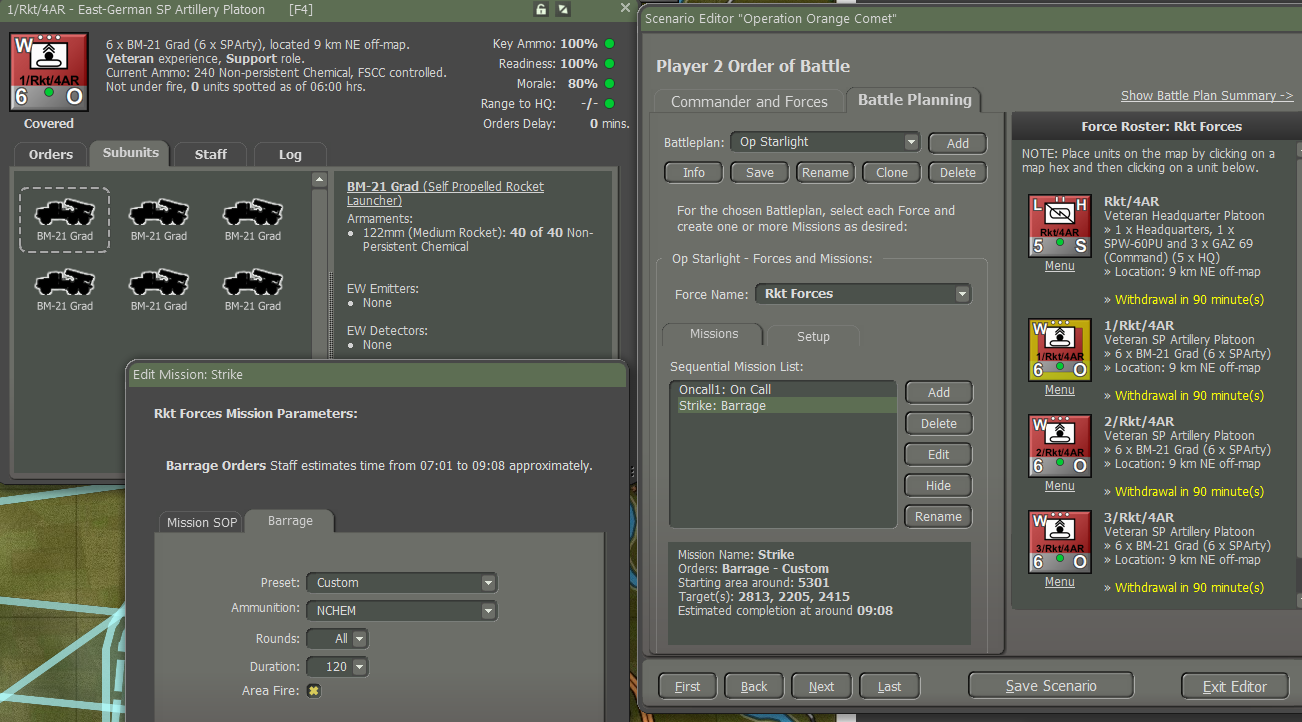Switch to the Missions tab
This screenshot has width=1302, height=722.
point(714,334)
